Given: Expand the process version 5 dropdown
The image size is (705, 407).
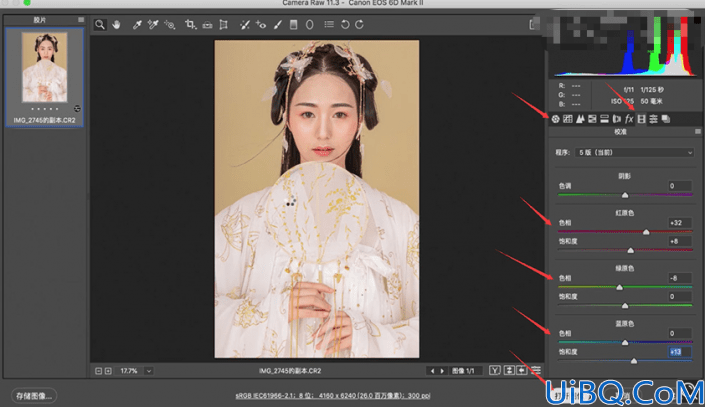Looking at the screenshot, I should [x=634, y=152].
